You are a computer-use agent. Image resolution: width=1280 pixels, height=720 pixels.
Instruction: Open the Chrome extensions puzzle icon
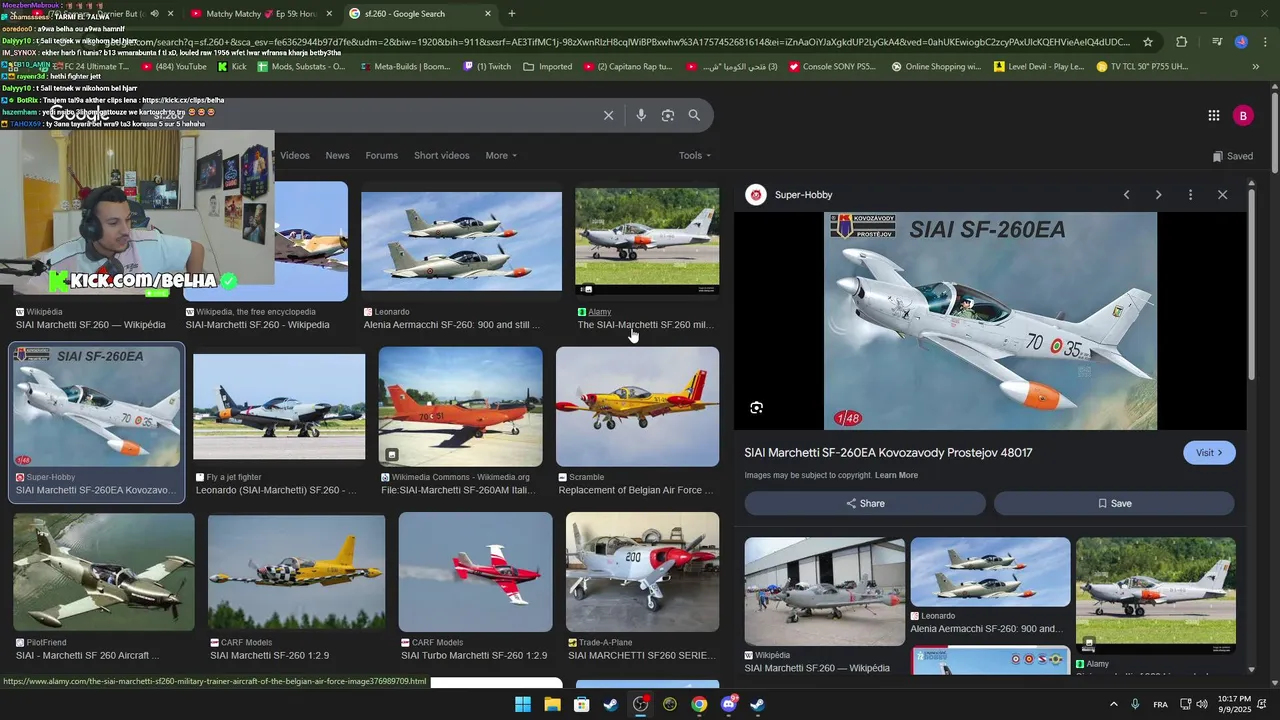click(1181, 42)
